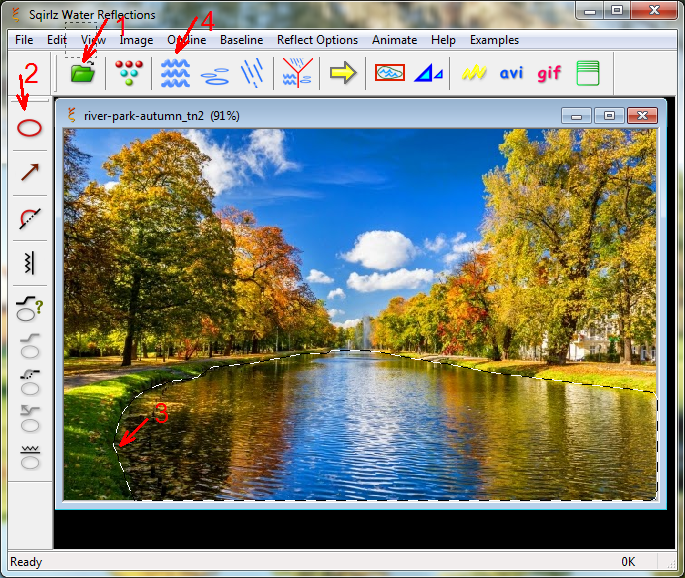Select the basic ripples wave icon
This screenshot has width=685, height=578.
[x=175, y=73]
